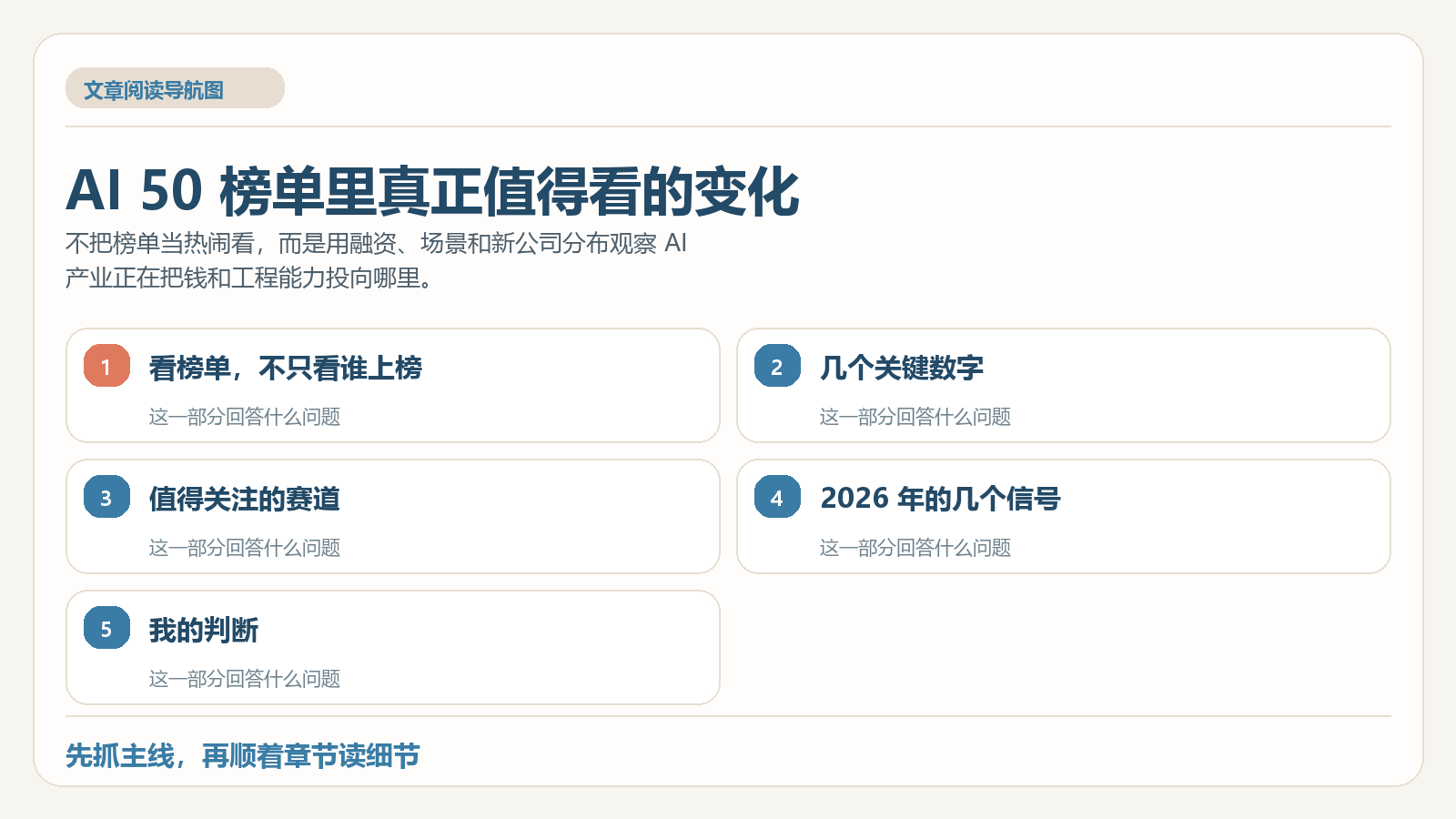This screenshot has width=1456, height=819.
Task: Select the 文章阅读导航图 tag pill
Action: tap(175, 88)
